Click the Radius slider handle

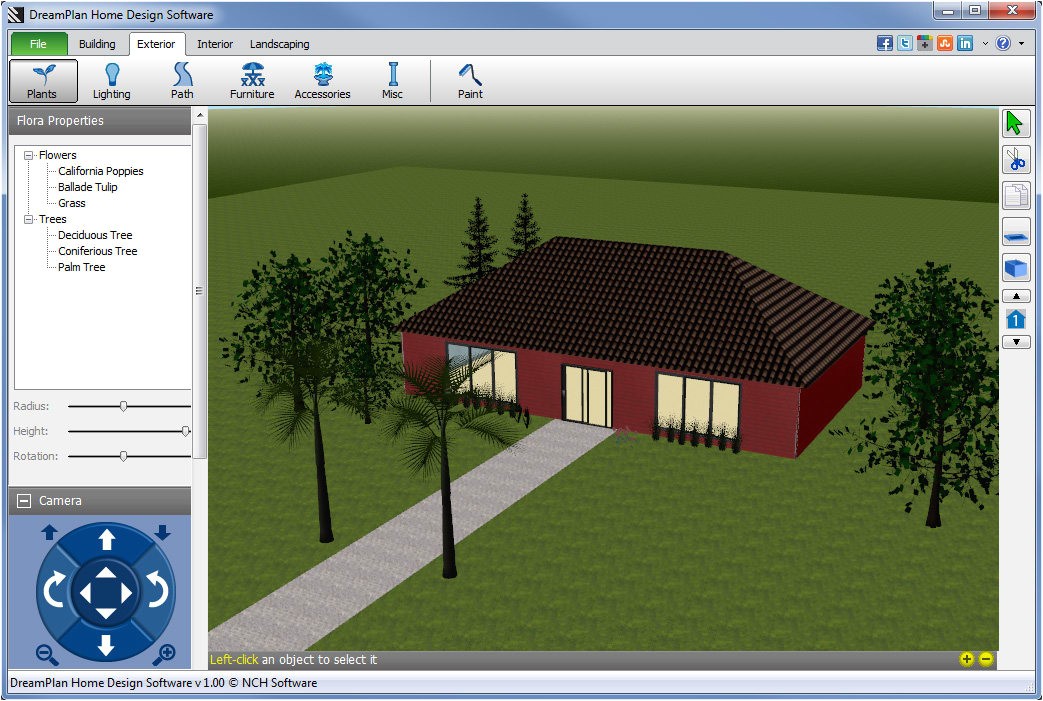pos(123,406)
